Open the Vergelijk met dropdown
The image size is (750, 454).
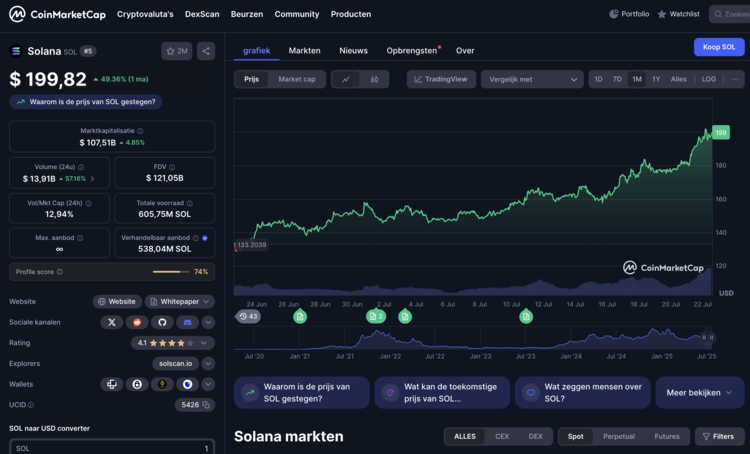[532, 79]
